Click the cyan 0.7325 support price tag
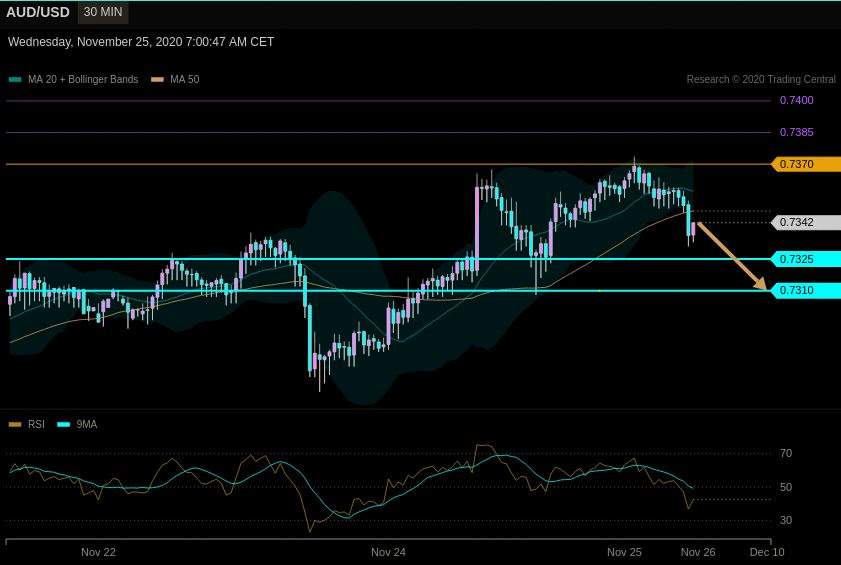The height and width of the screenshot is (565, 841). point(806,259)
